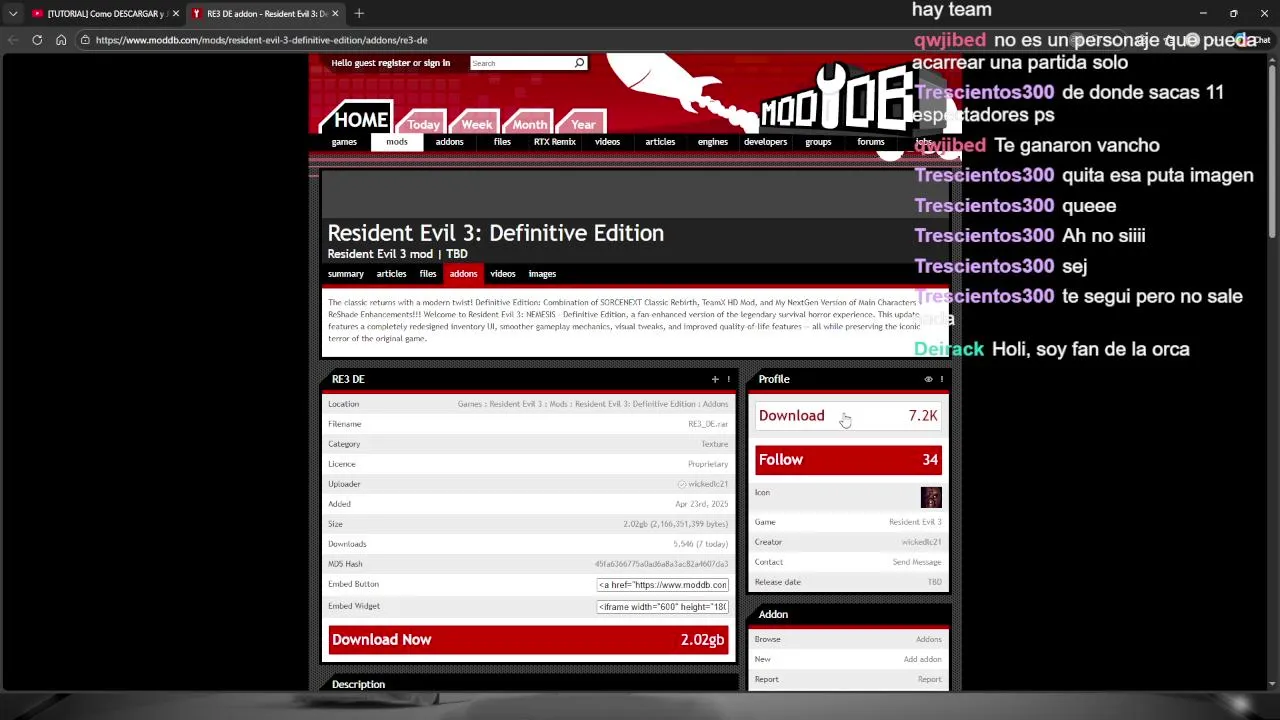The image size is (1280, 720).
Task: Focus the ModDB search field
Action: pyautogui.click(x=521, y=63)
